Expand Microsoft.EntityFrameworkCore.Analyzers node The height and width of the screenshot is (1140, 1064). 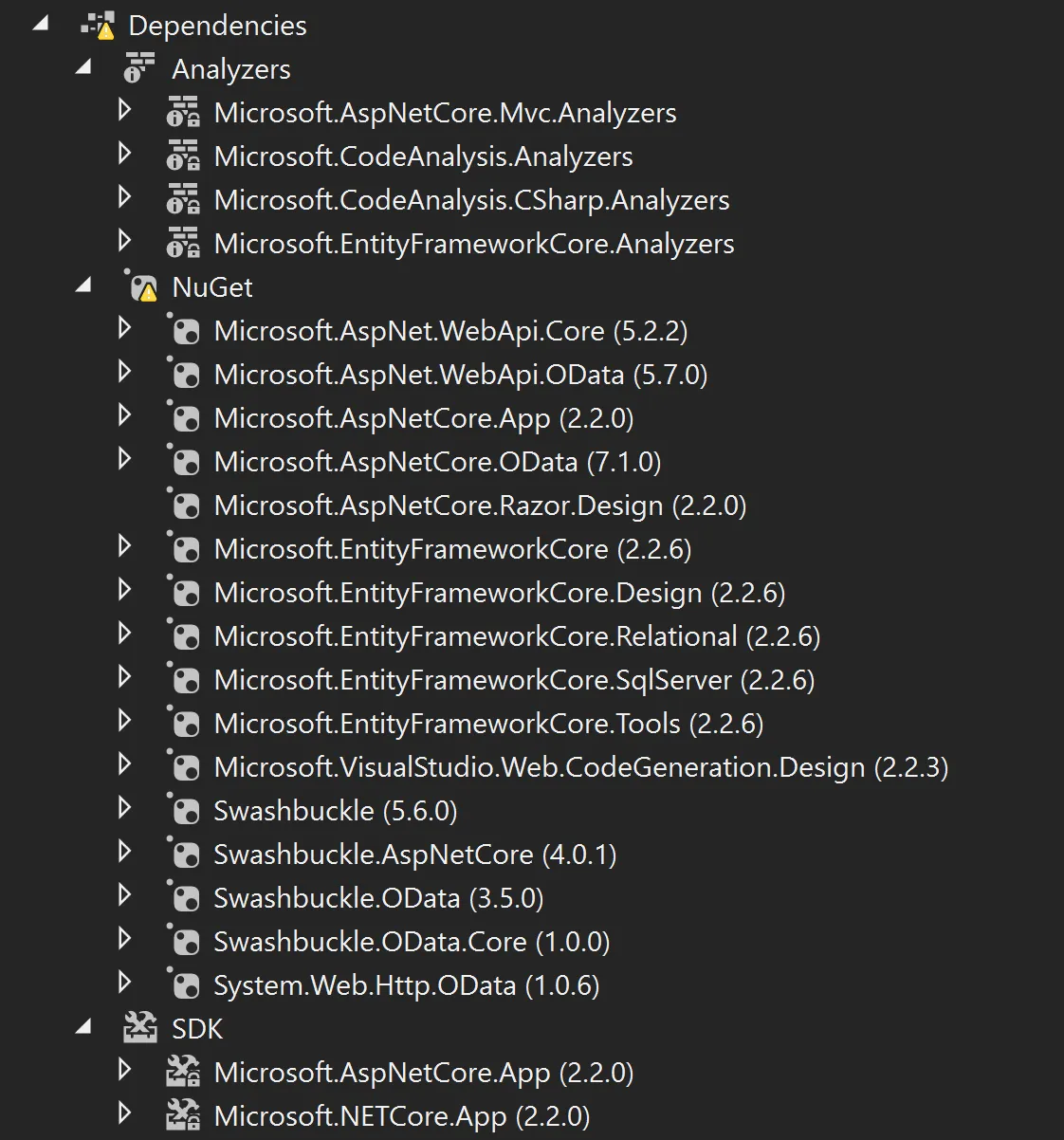tap(124, 241)
